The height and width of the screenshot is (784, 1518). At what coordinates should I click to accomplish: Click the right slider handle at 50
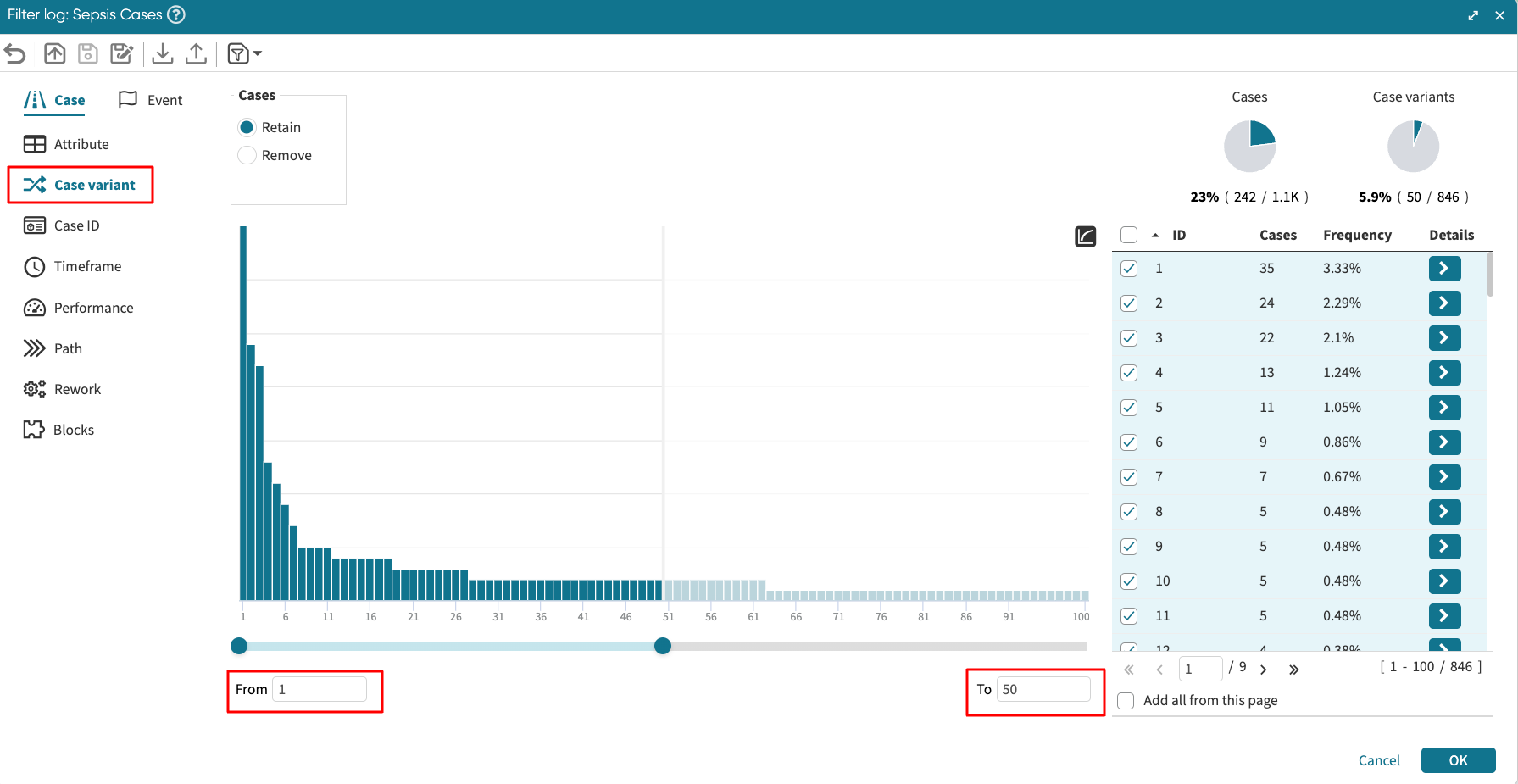(663, 646)
